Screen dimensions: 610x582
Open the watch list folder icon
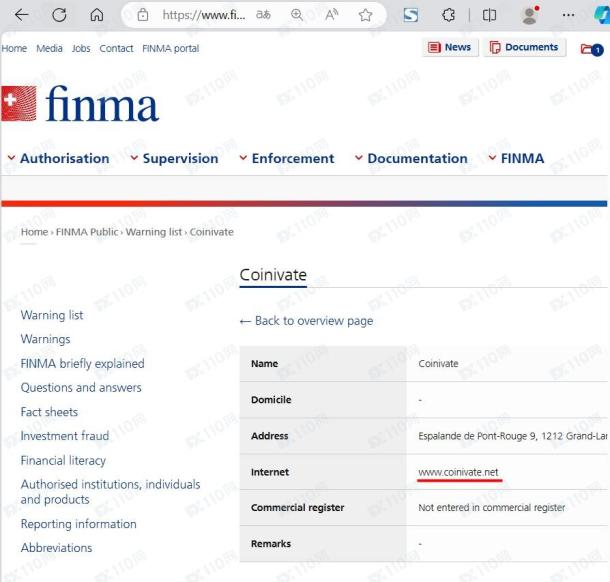tap(592, 49)
